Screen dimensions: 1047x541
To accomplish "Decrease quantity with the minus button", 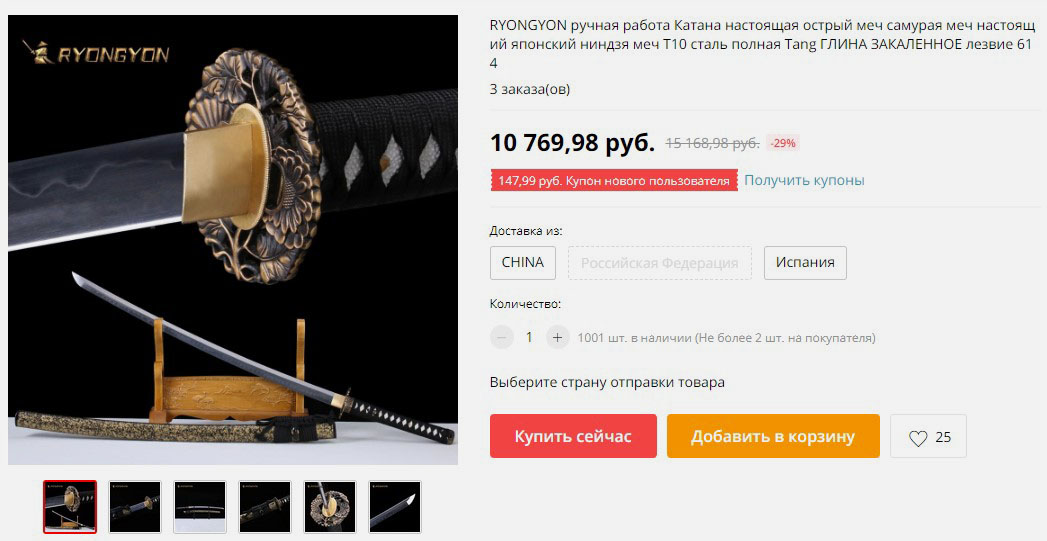I will [501, 337].
